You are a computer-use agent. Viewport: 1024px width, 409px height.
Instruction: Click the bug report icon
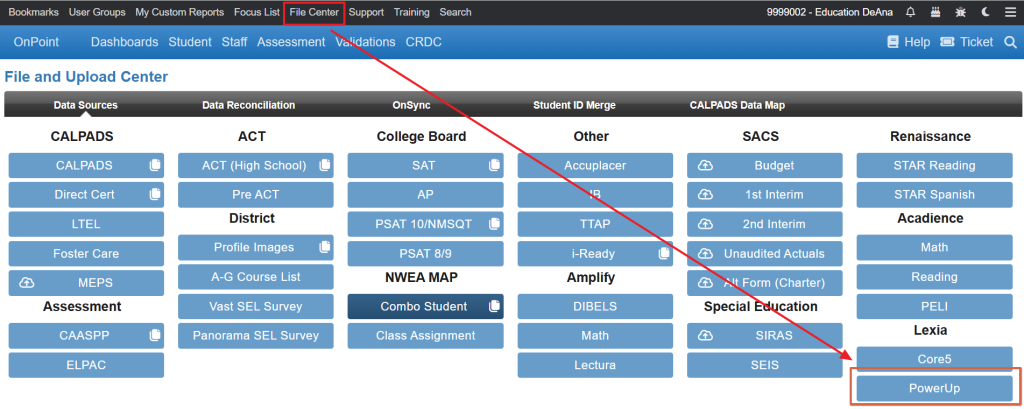coord(961,13)
